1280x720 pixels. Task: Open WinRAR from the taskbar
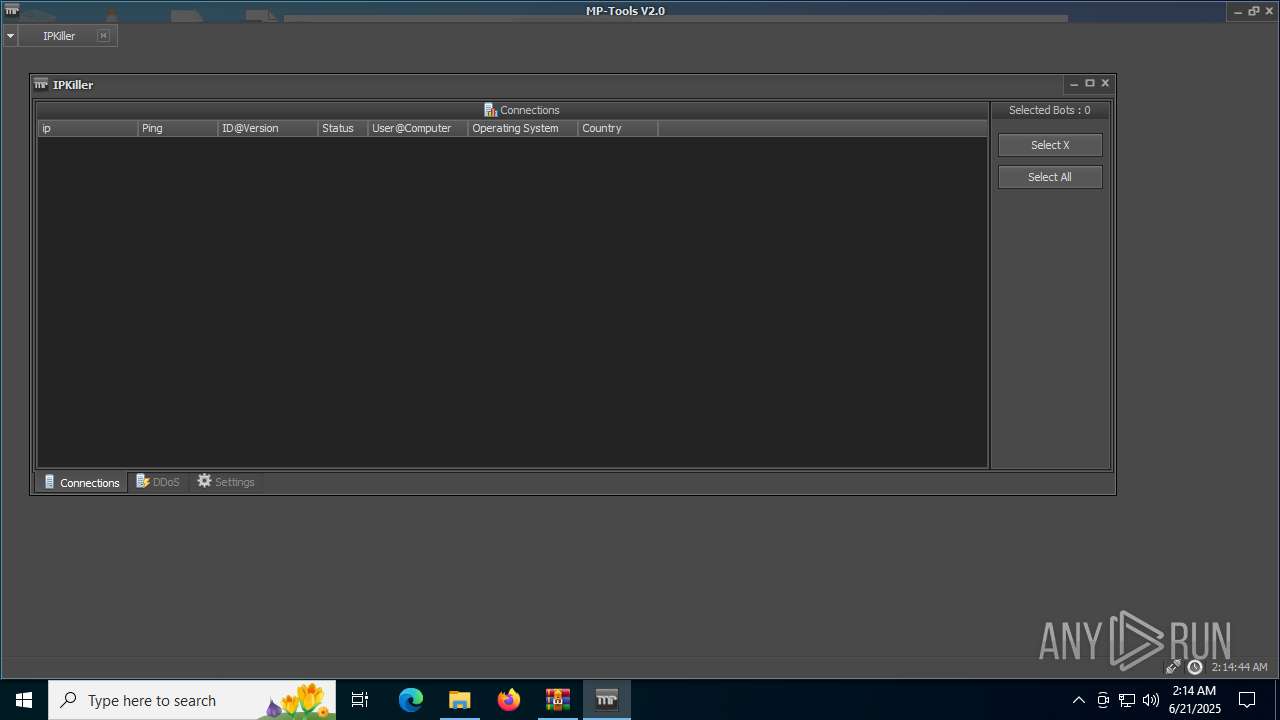(558, 700)
